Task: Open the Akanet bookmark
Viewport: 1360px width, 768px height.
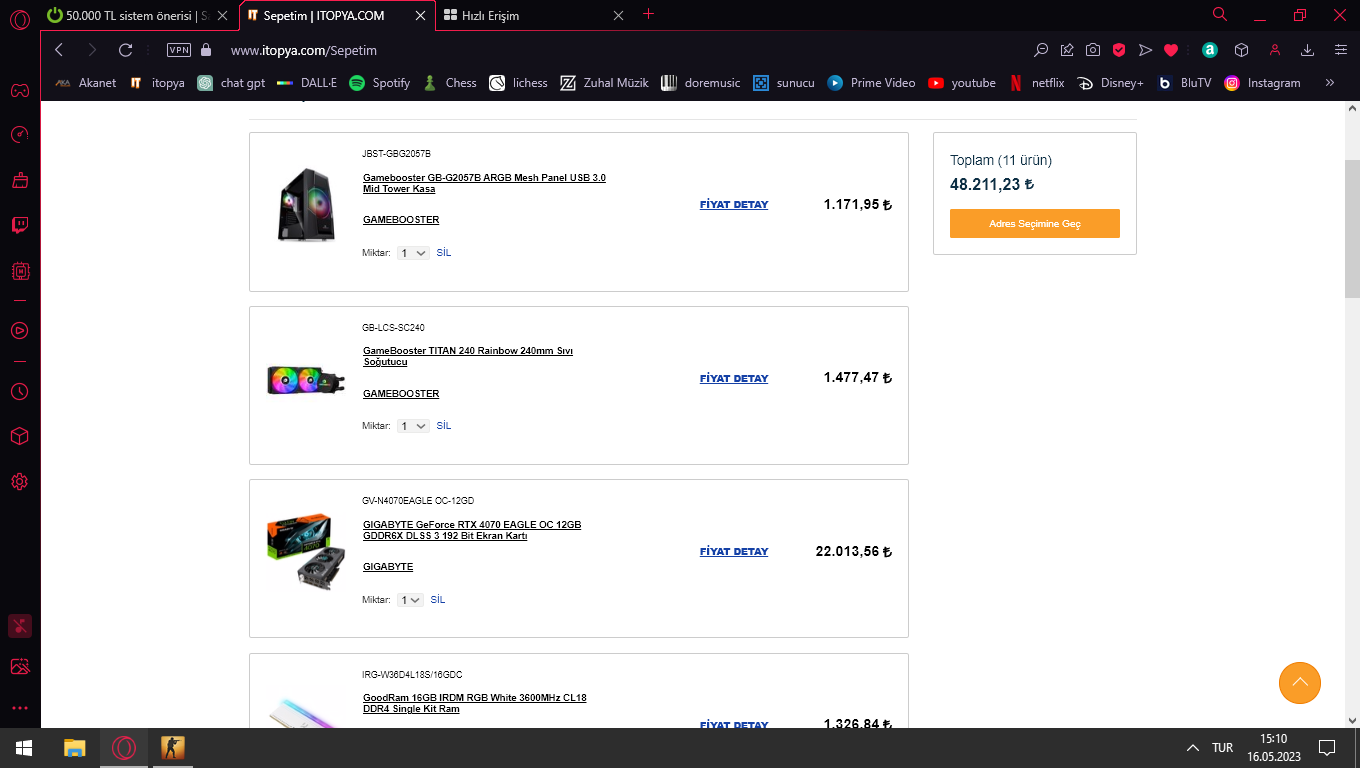Action: point(86,83)
